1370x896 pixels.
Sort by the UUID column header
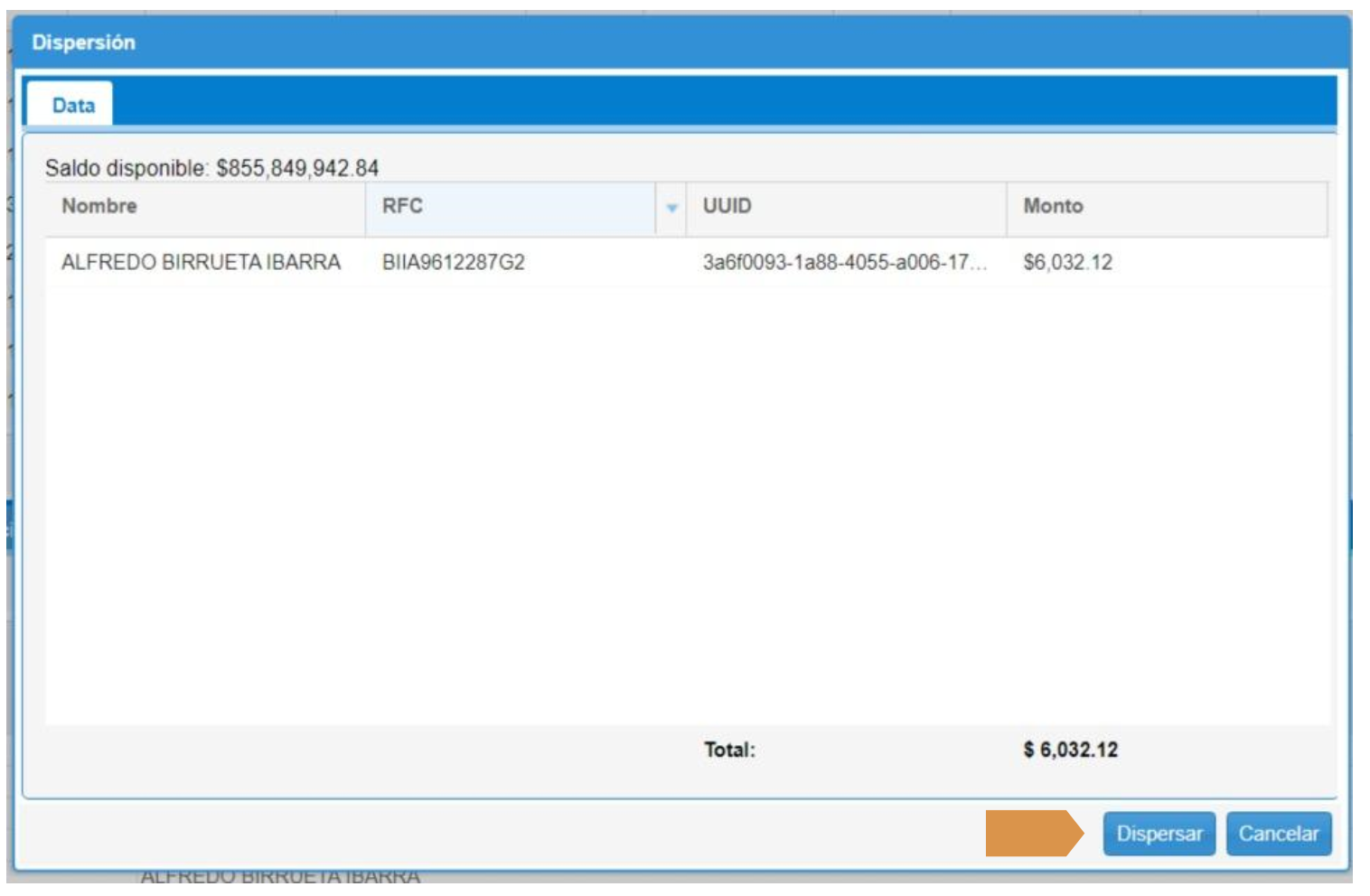[x=727, y=206]
